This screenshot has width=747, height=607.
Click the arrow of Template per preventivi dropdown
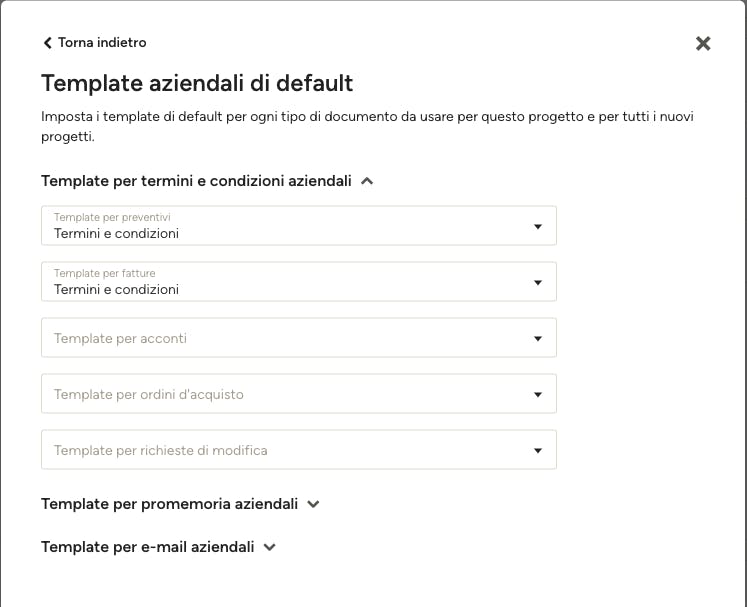click(x=538, y=226)
